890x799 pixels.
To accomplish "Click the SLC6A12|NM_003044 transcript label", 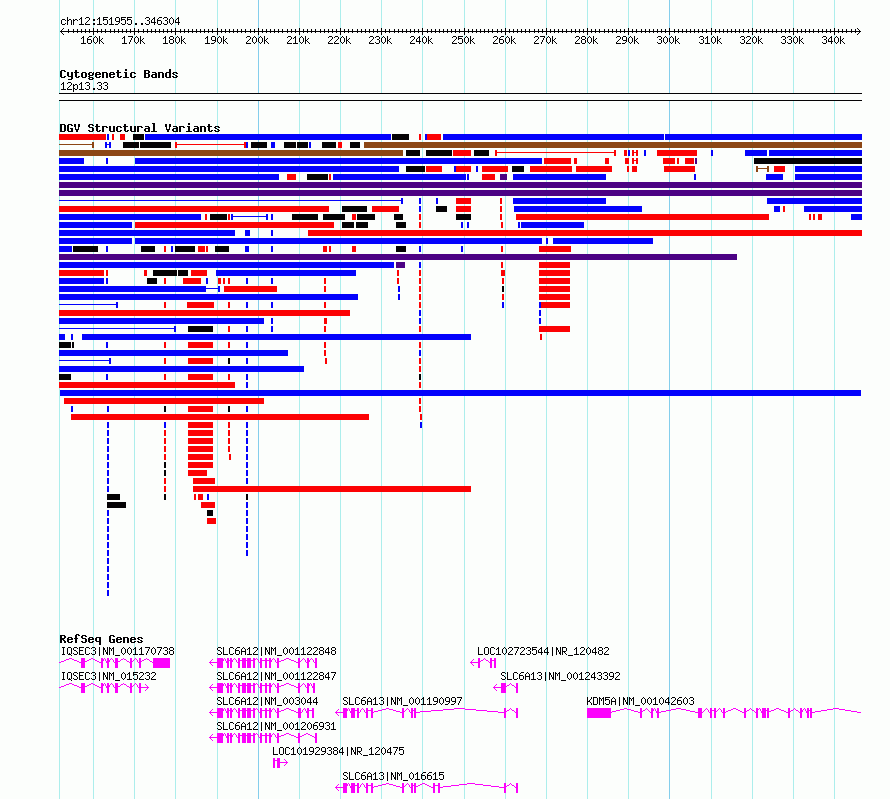I will coord(267,701).
